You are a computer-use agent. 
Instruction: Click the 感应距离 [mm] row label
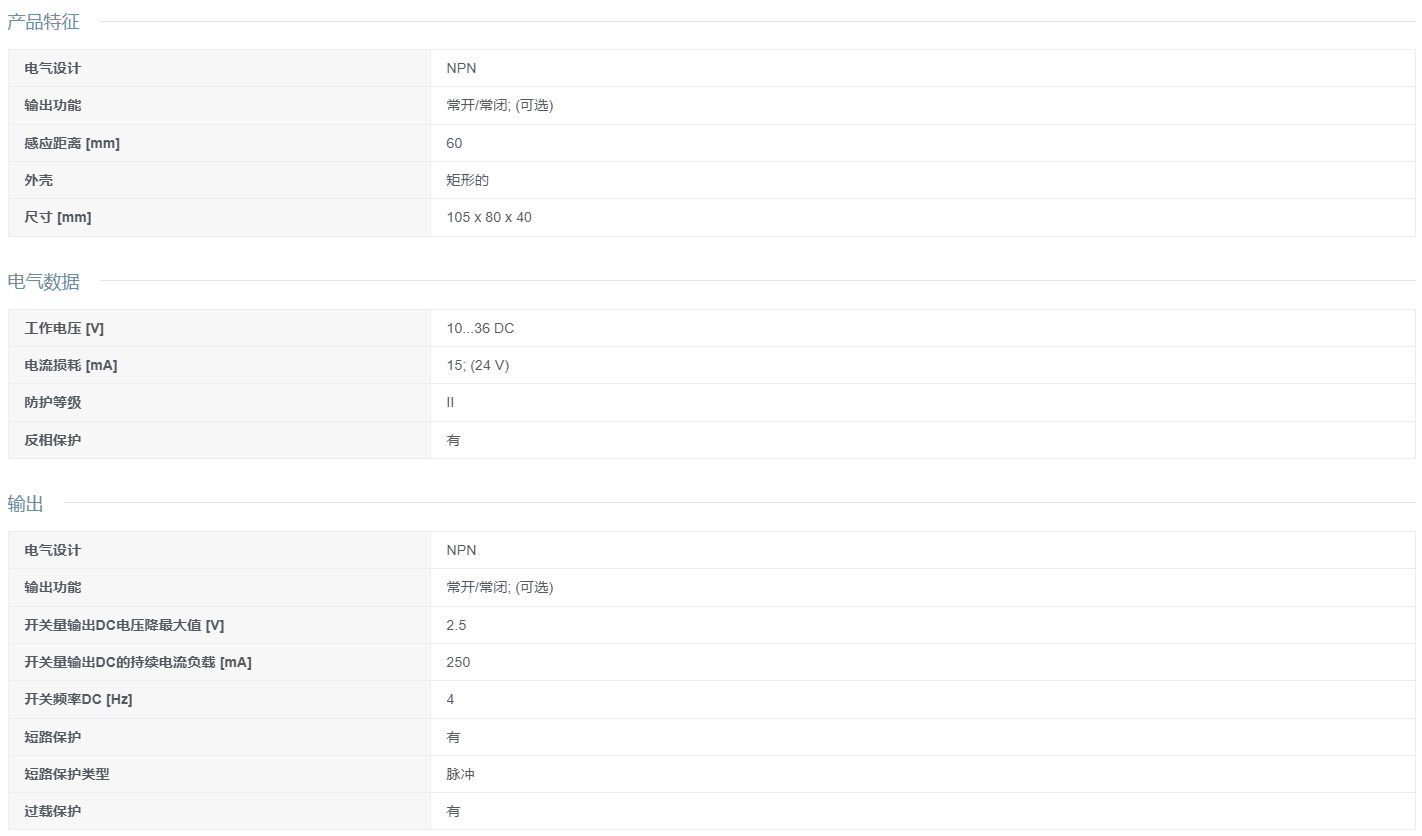pyautogui.click(x=72, y=143)
